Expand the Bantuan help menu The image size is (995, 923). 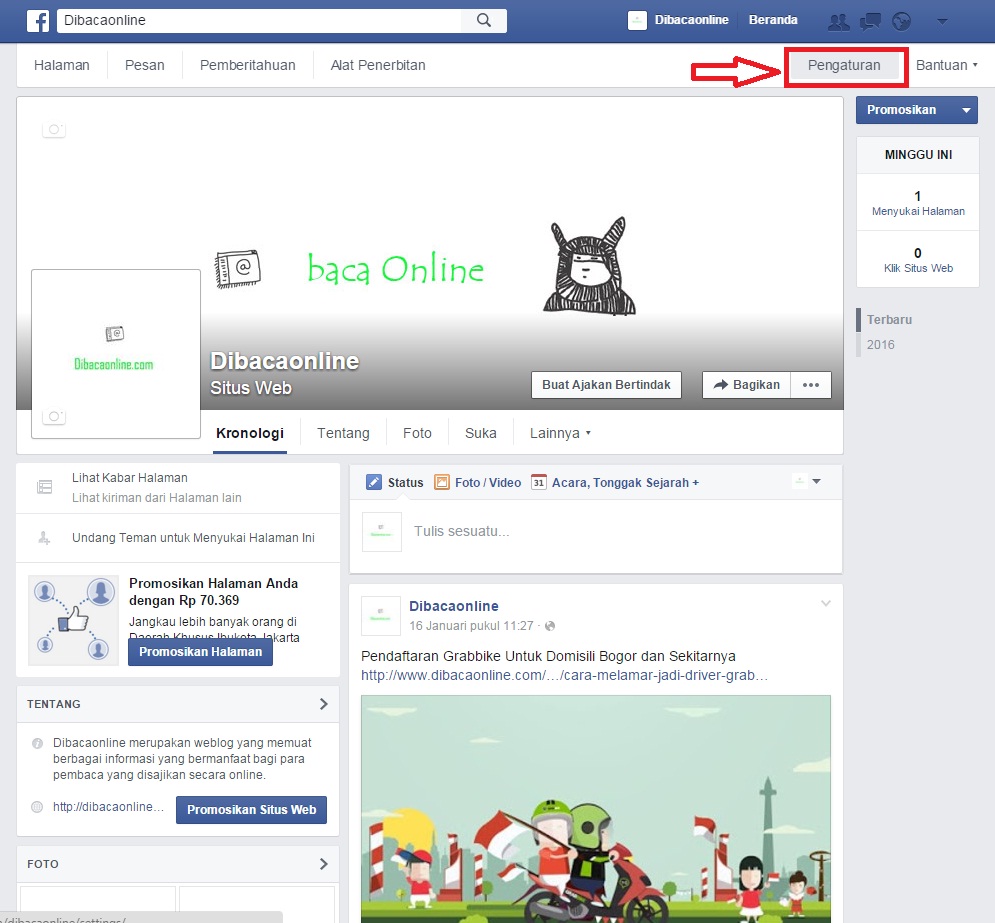point(947,65)
